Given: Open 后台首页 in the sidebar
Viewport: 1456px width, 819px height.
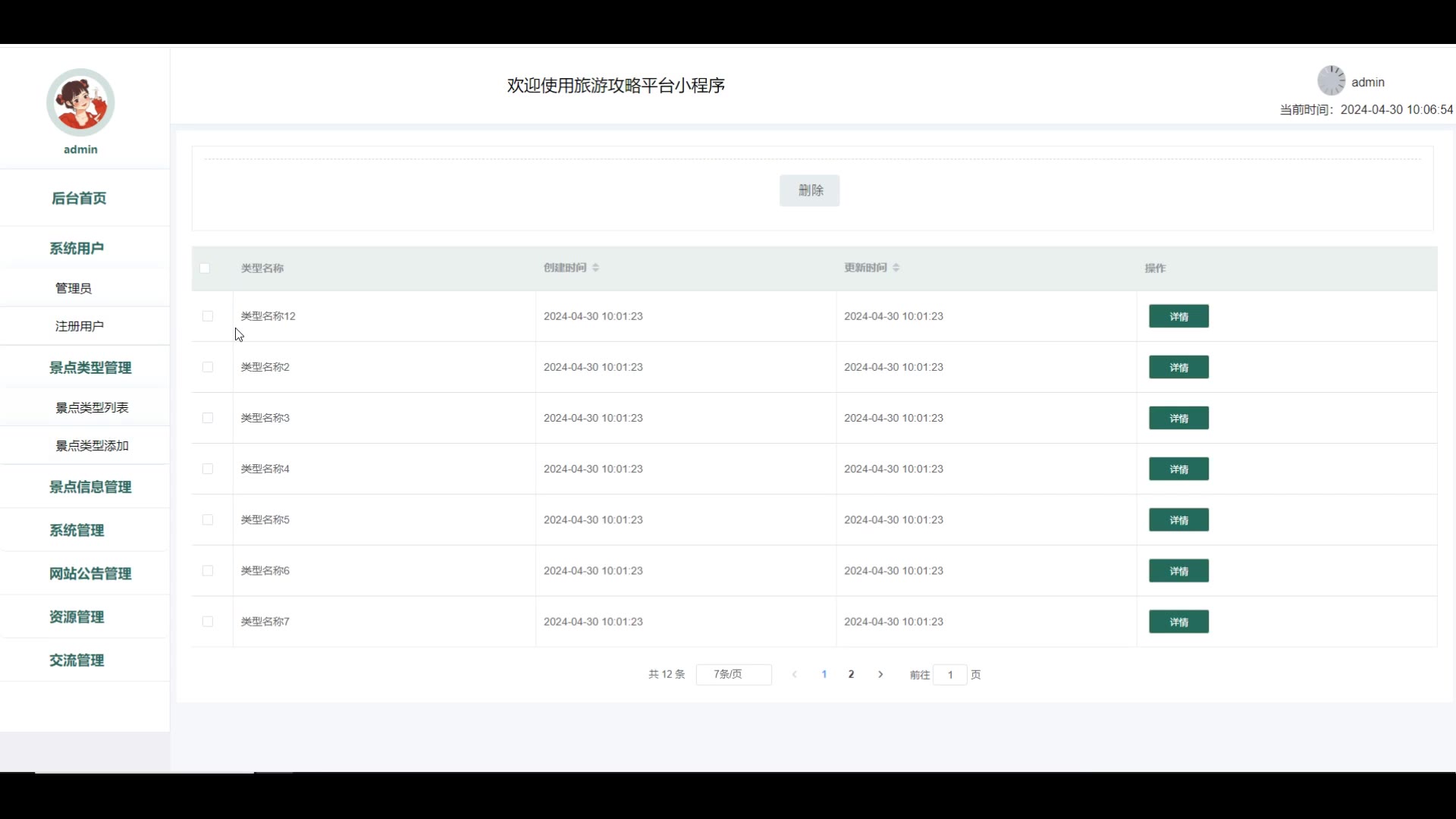Looking at the screenshot, I should (79, 198).
